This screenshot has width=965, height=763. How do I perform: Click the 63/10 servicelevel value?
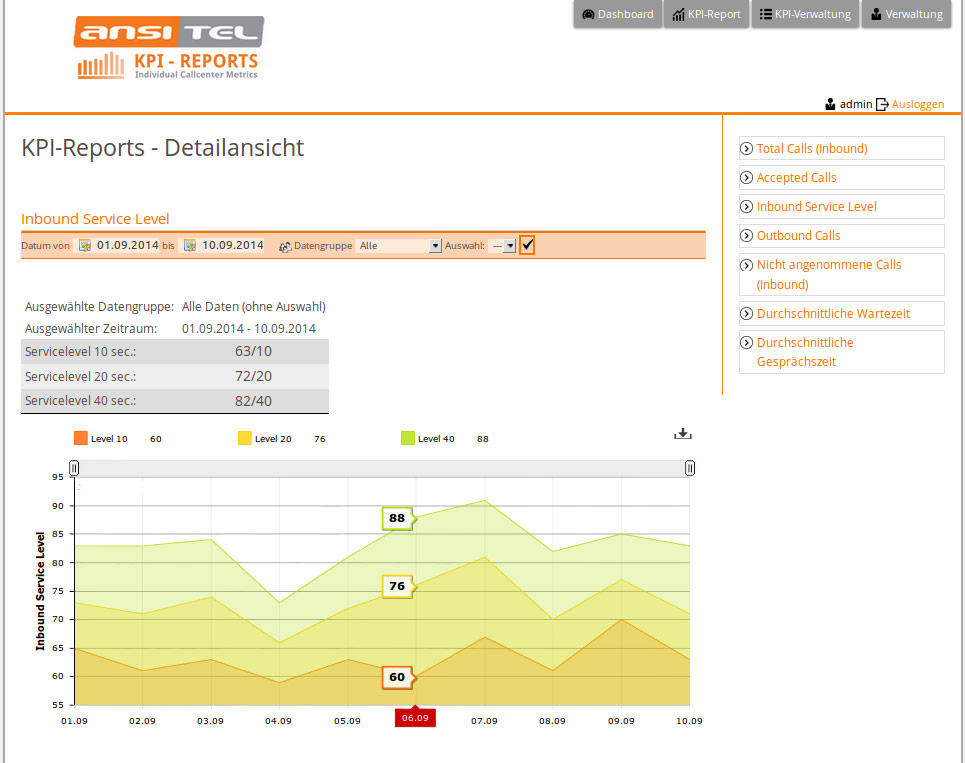[253, 351]
